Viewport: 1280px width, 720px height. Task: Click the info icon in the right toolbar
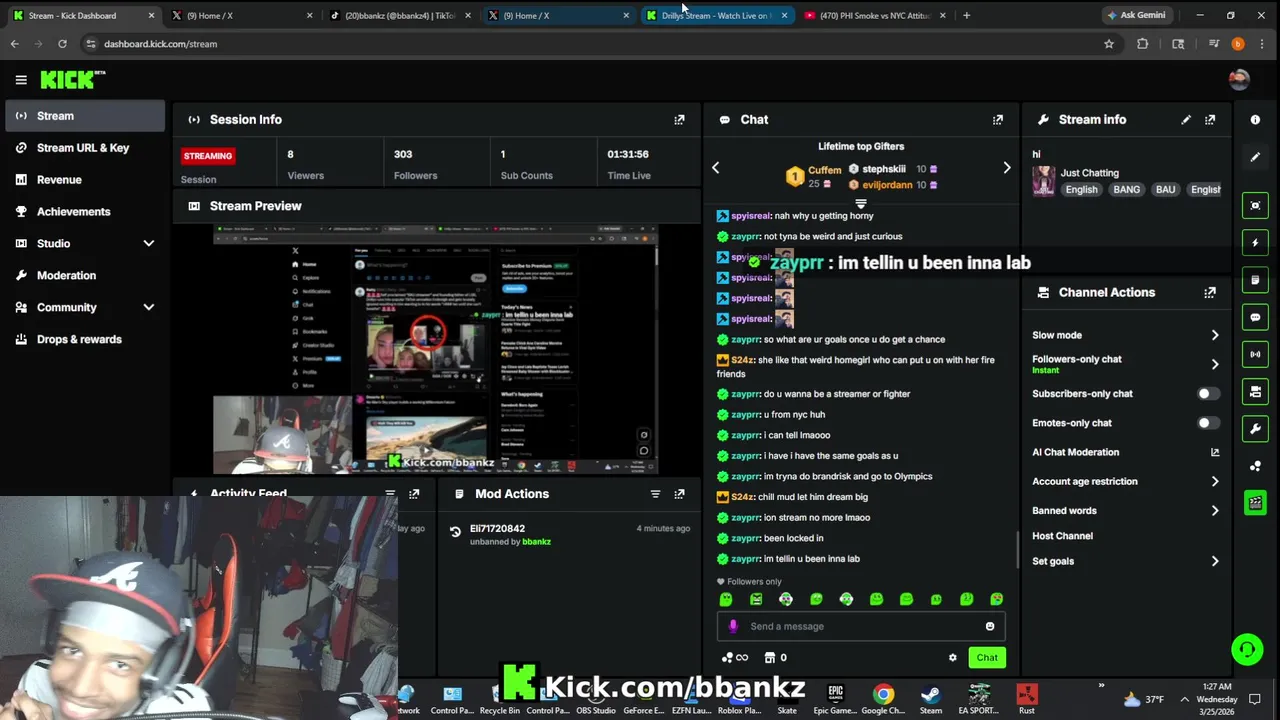1255,119
